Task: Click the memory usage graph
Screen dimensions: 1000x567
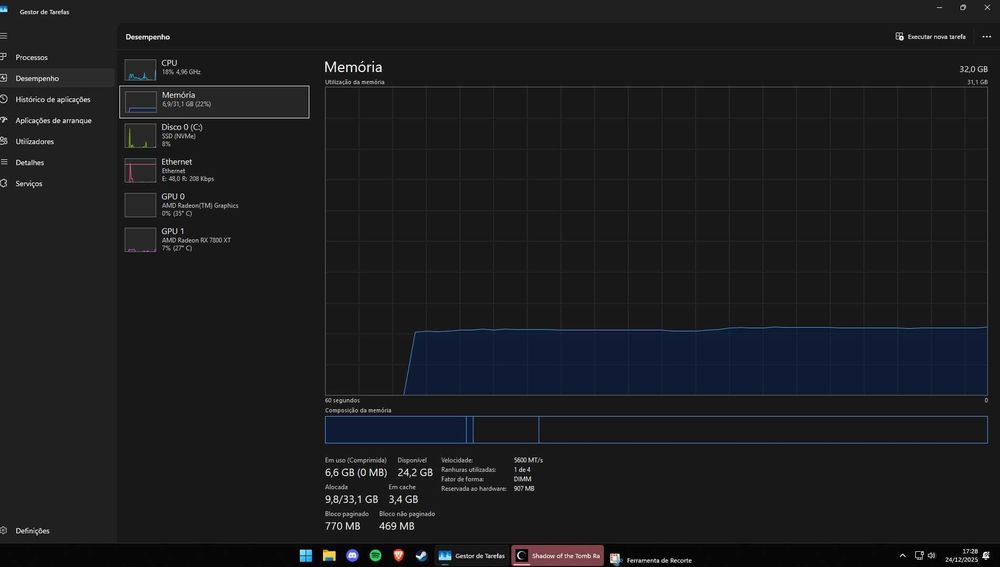Action: [656, 241]
